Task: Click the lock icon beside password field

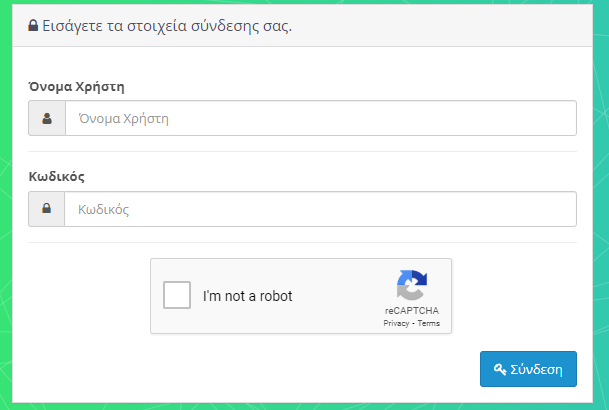Action: pyautogui.click(x=47, y=208)
